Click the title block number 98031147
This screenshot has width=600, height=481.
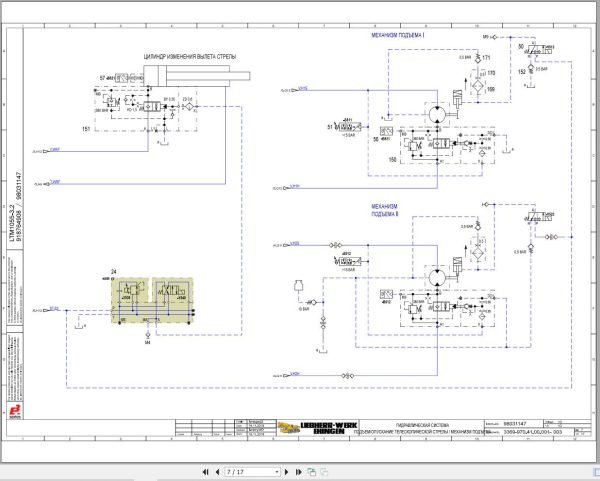click(515, 424)
